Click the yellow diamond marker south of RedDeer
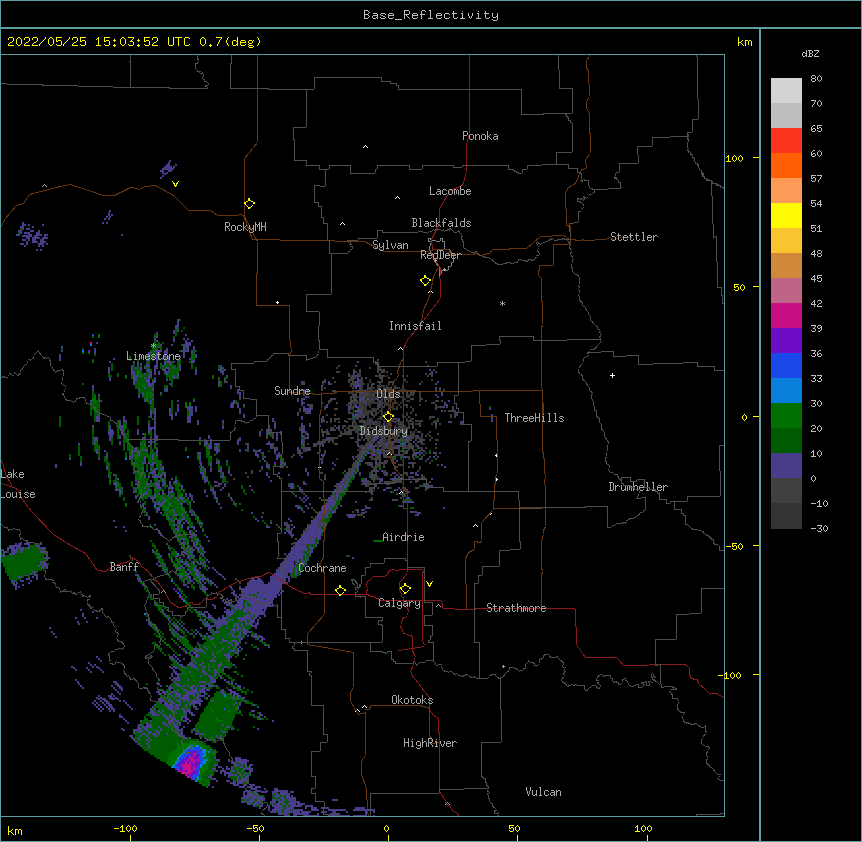The width and height of the screenshot is (862, 842). [x=426, y=281]
